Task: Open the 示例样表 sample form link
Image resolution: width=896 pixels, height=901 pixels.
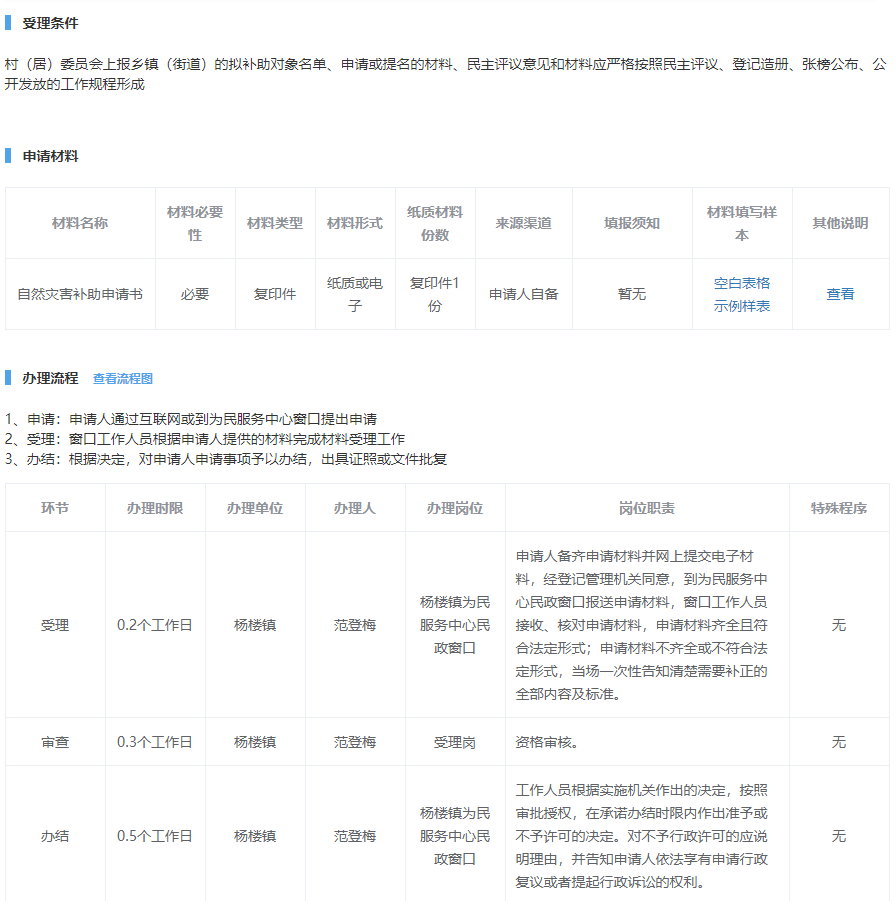Action: (x=741, y=306)
